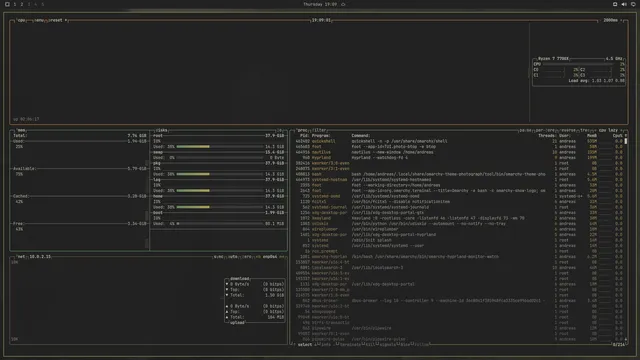Click left arrow before cpu lazy sorting
The image size is (640, 360).
(596, 130)
